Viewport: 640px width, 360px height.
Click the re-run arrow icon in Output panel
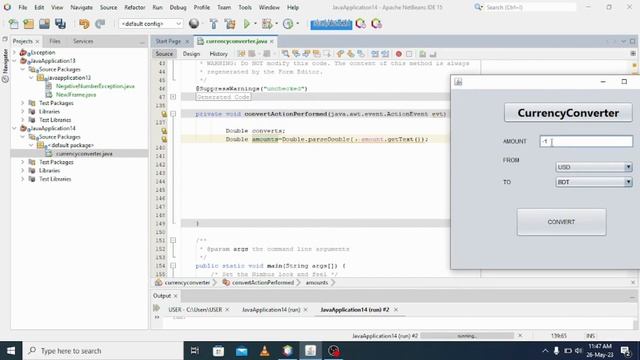click(156, 308)
